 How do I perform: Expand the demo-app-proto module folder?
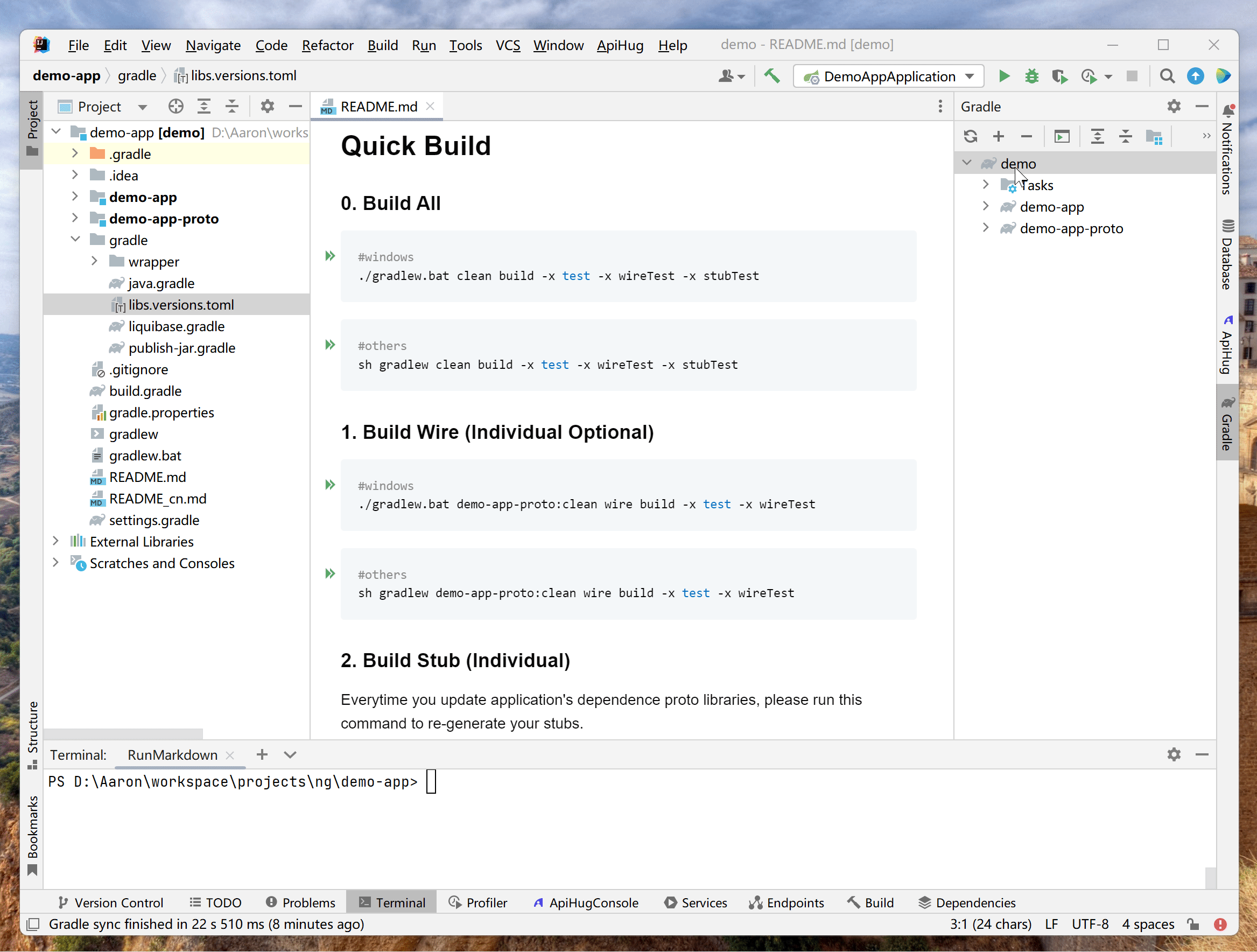click(x=74, y=218)
